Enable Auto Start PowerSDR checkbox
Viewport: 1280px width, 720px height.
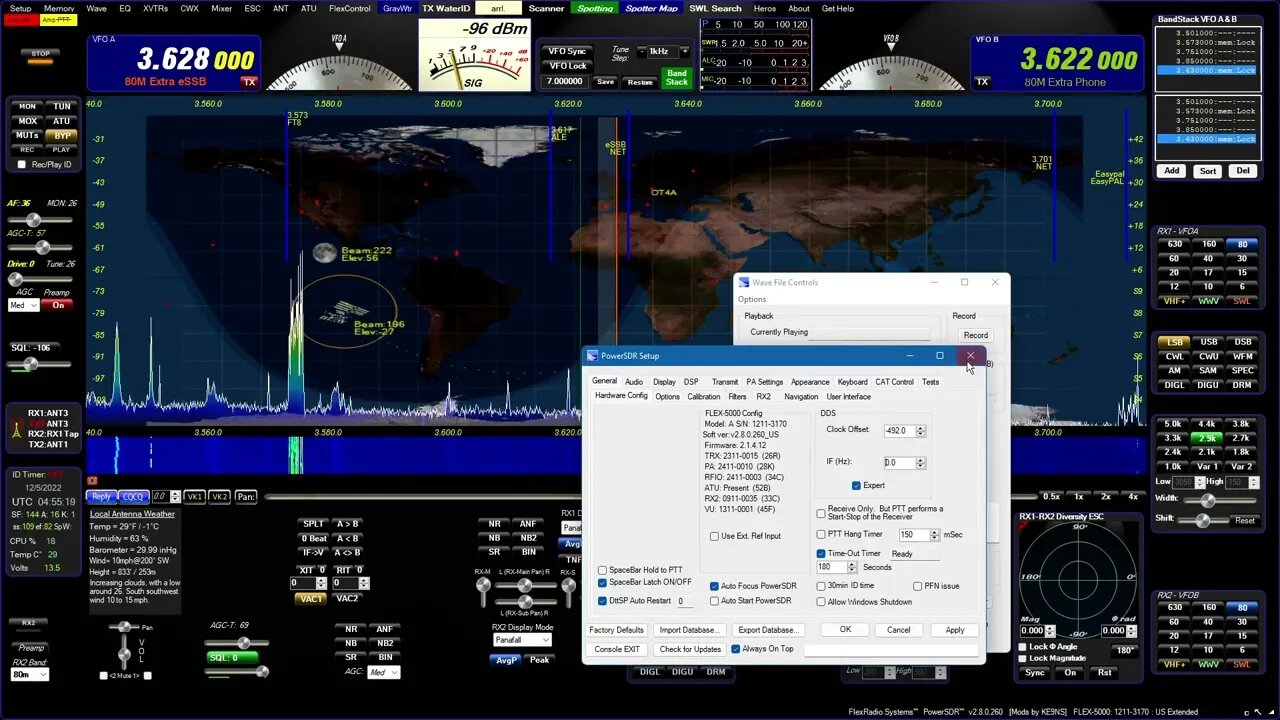click(x=714, y=601)
